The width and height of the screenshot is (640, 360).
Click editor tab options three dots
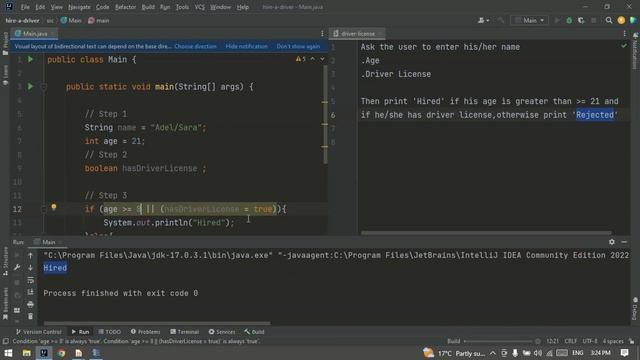point(322,33)
